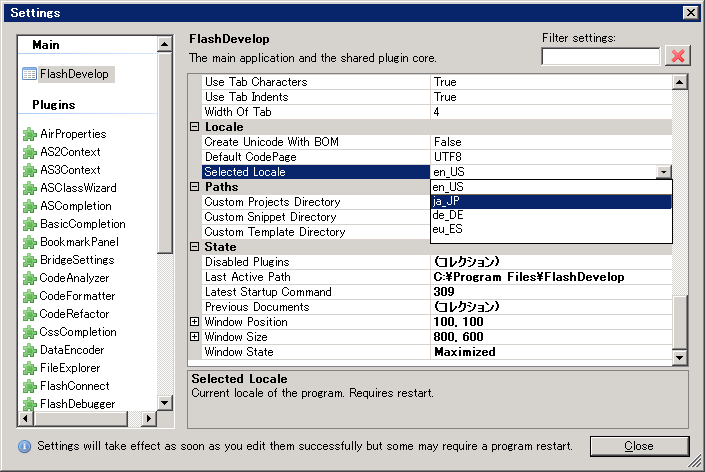Open the BookmarkPanel plugin settings
The image size is (705, 472).
coord(78,242)
